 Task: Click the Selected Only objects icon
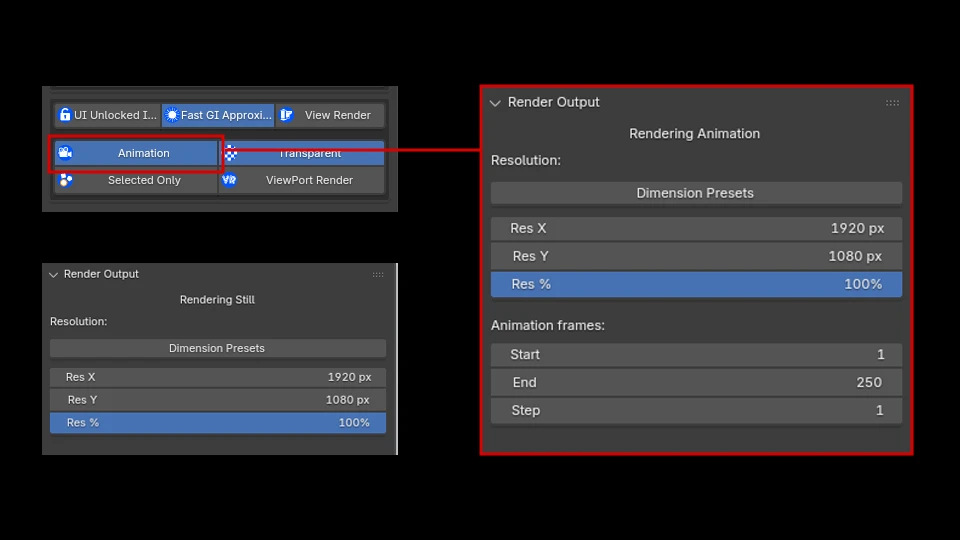coord(66,180)
